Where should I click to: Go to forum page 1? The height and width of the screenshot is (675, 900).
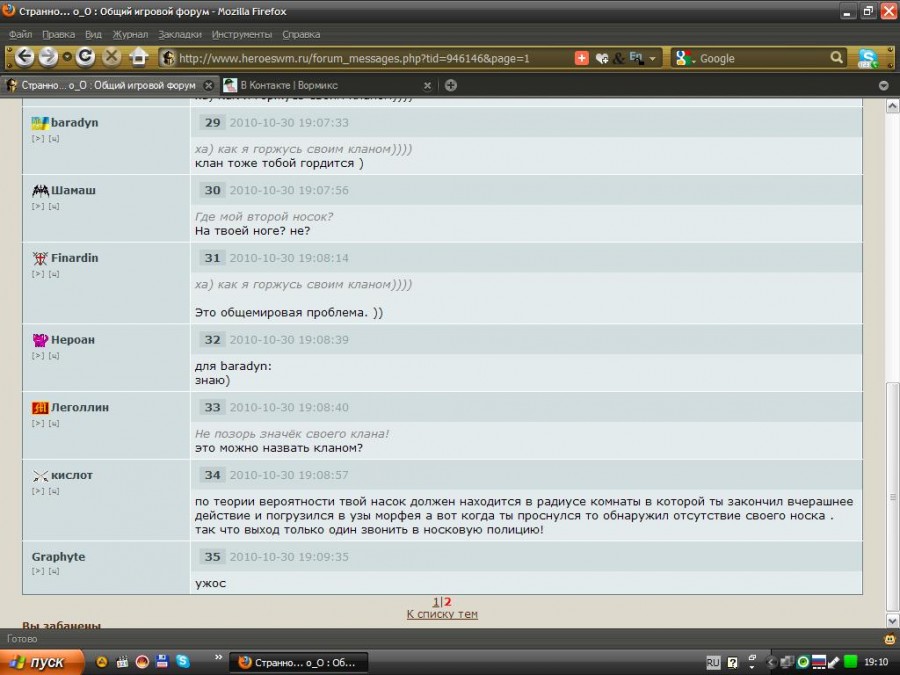[x=436, y=602]
